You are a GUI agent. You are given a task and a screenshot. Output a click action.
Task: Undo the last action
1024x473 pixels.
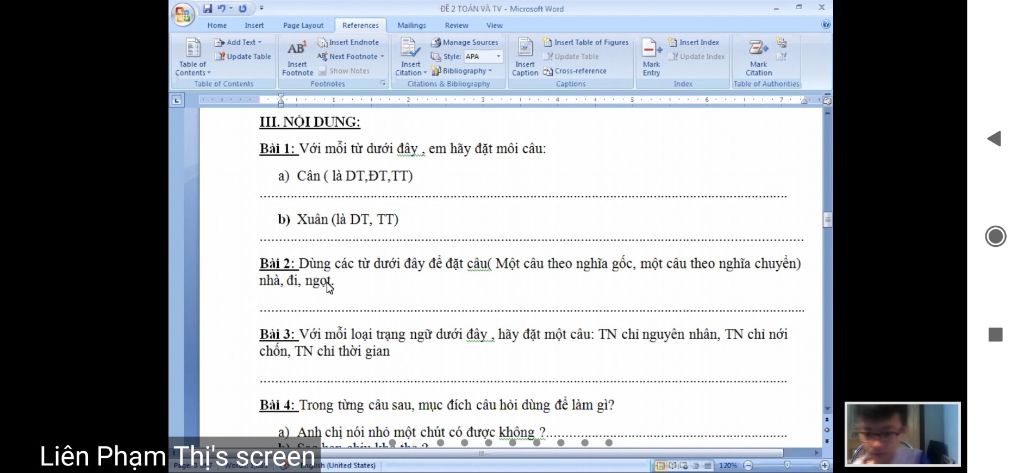point(222,8)
